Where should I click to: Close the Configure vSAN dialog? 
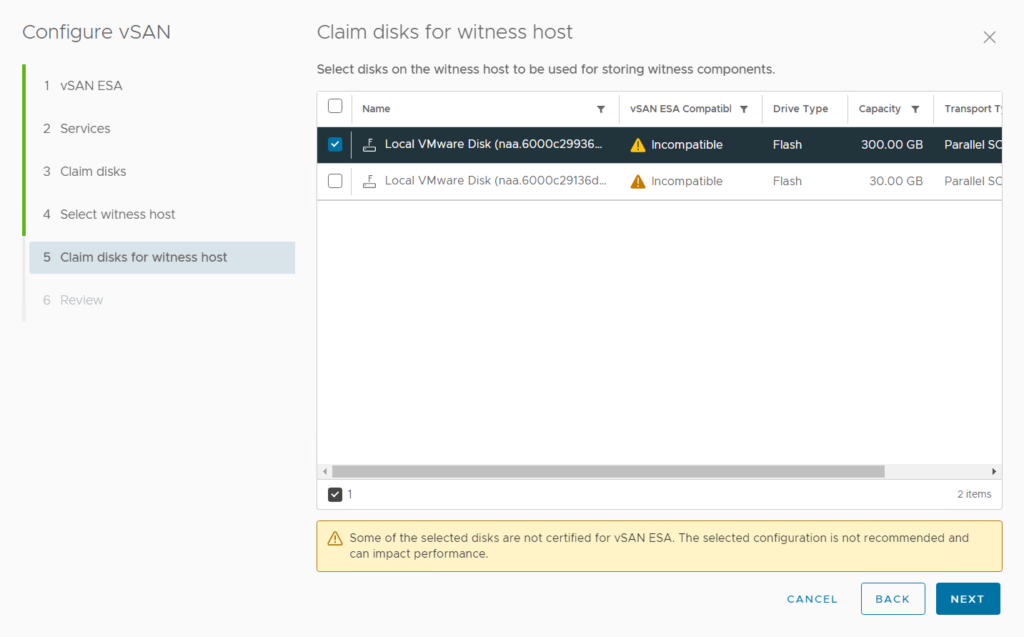[x=989, y=37]
